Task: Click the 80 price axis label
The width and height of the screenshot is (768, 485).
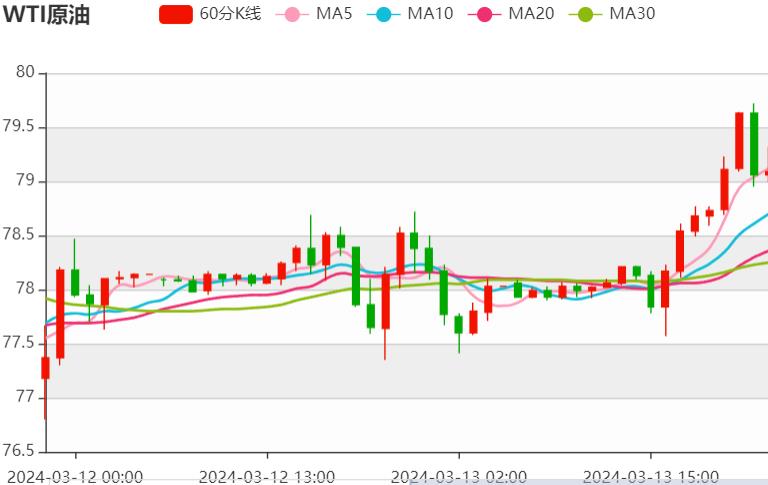Action: tap(25, 73)
